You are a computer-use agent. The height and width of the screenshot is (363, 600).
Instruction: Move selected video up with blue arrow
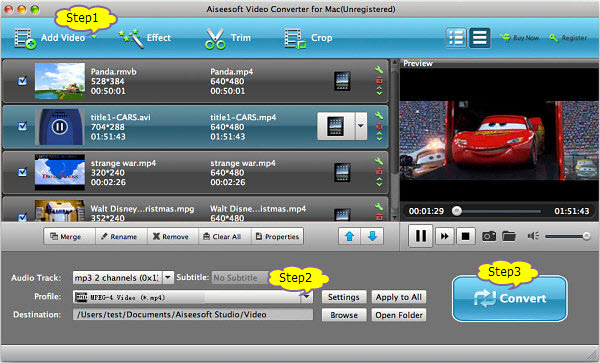(349, 236)
